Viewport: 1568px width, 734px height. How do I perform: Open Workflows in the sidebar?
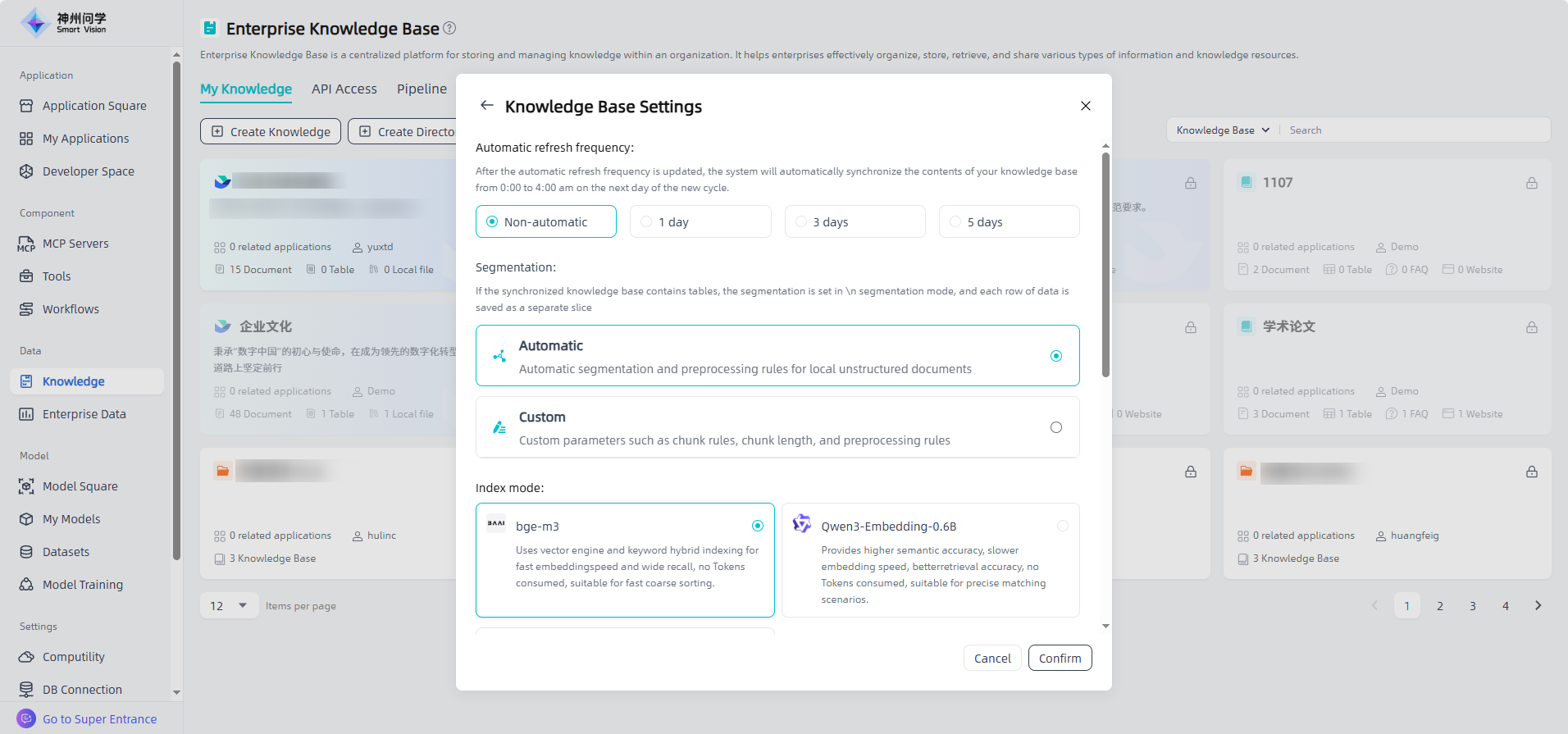(x=71, y=309)
